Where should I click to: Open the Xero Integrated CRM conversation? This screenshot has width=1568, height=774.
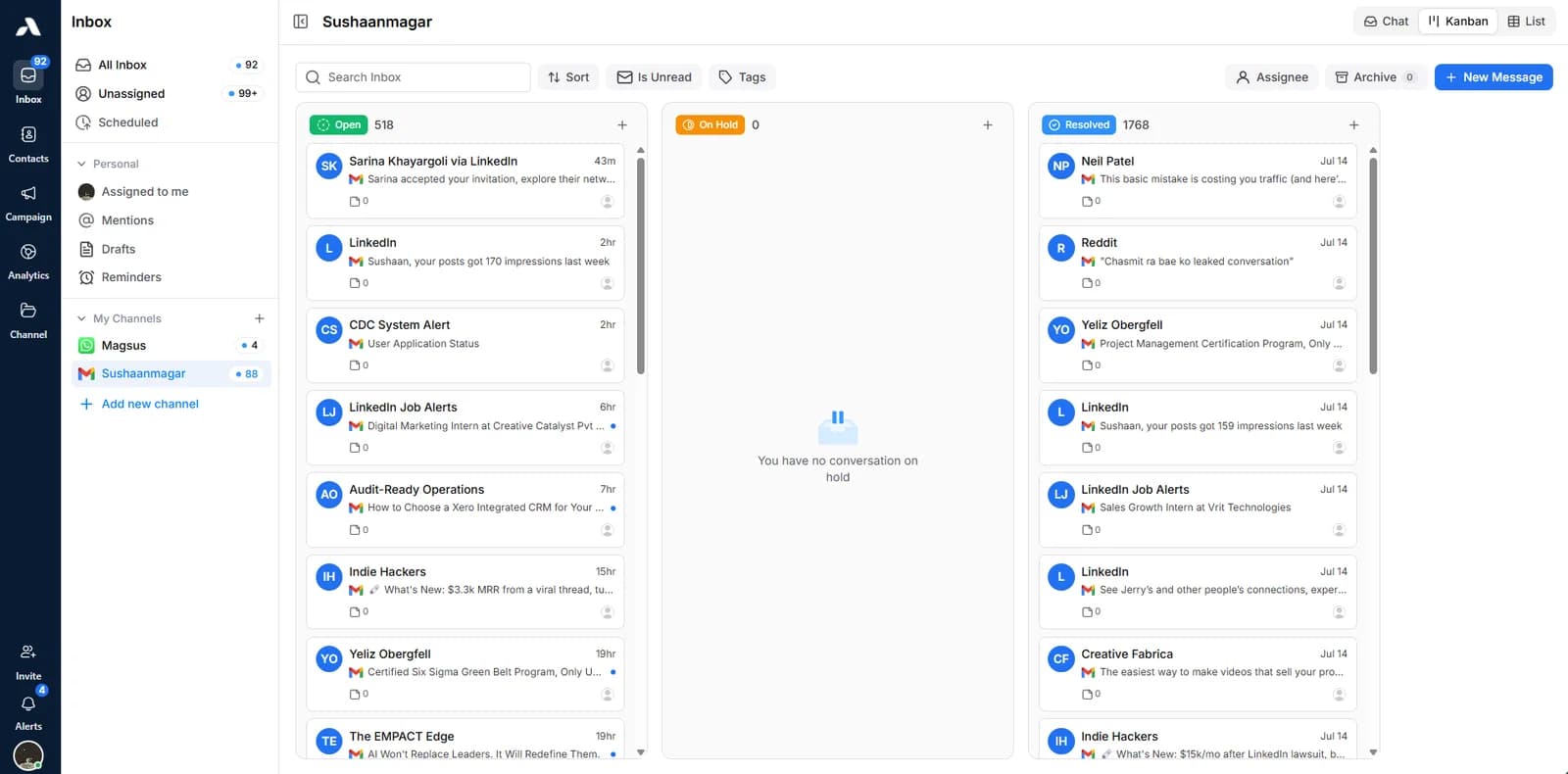click(x=465, y=510)
